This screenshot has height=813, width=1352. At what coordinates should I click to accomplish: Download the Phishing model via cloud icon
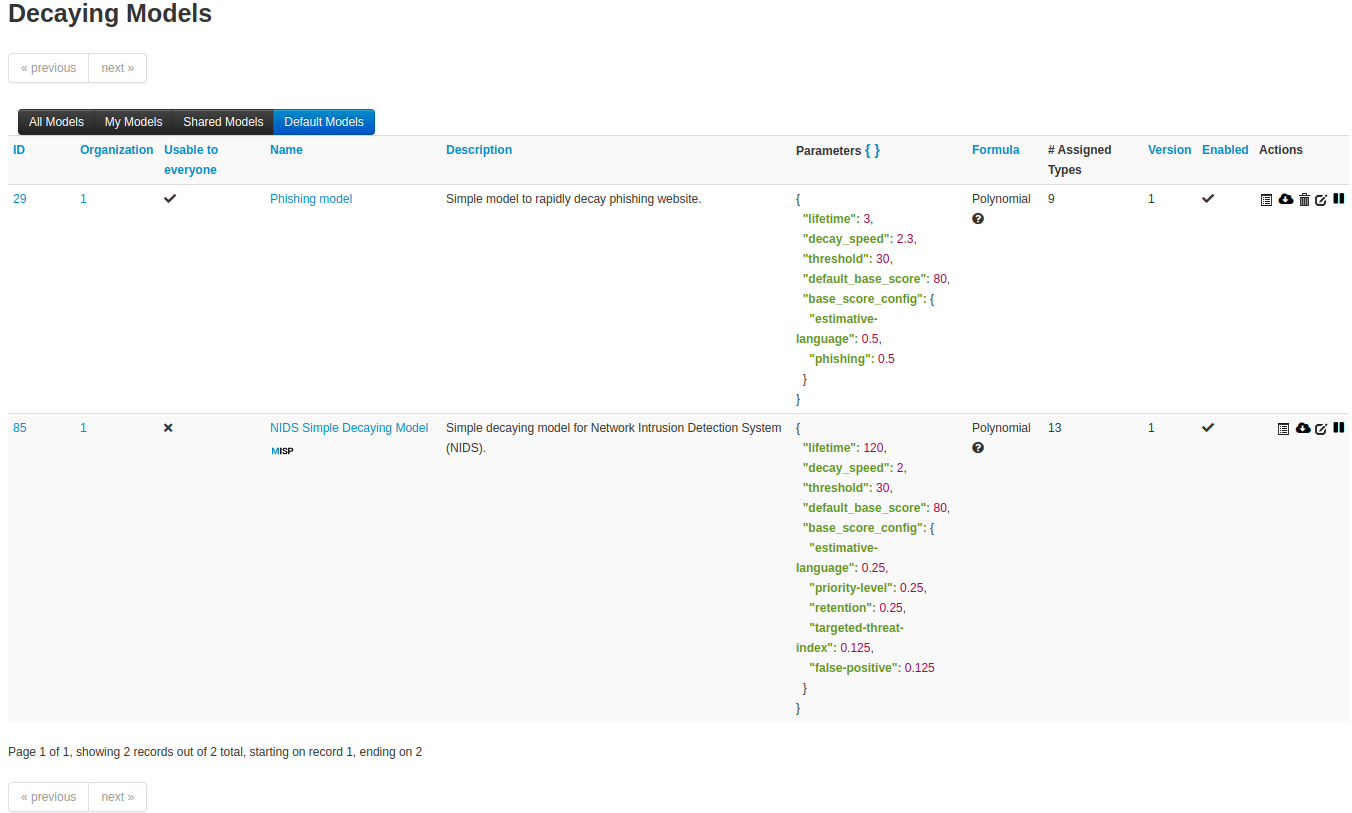point(1286,199)
